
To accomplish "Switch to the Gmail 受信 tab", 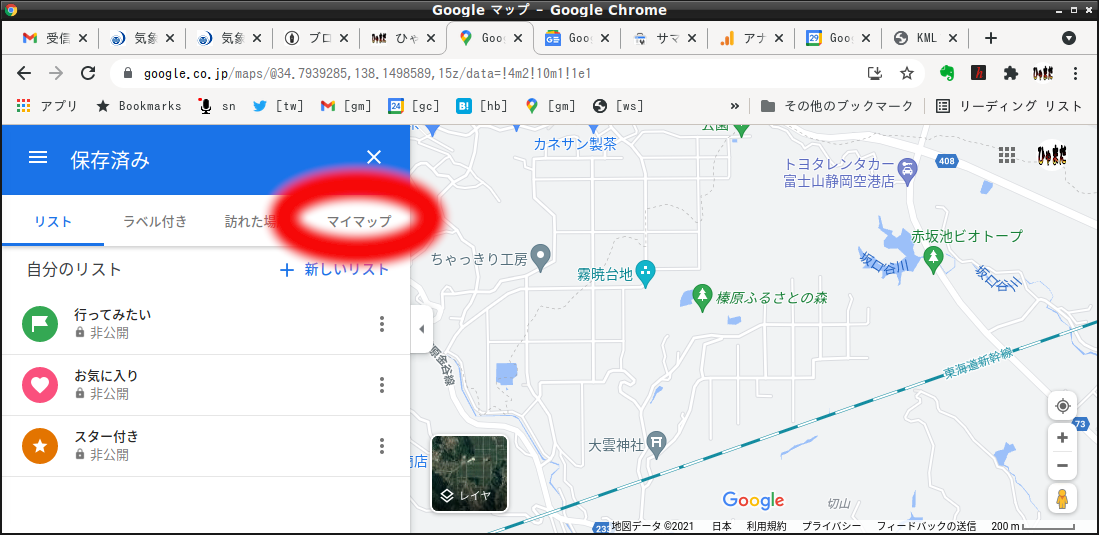I will coord(55,39).
